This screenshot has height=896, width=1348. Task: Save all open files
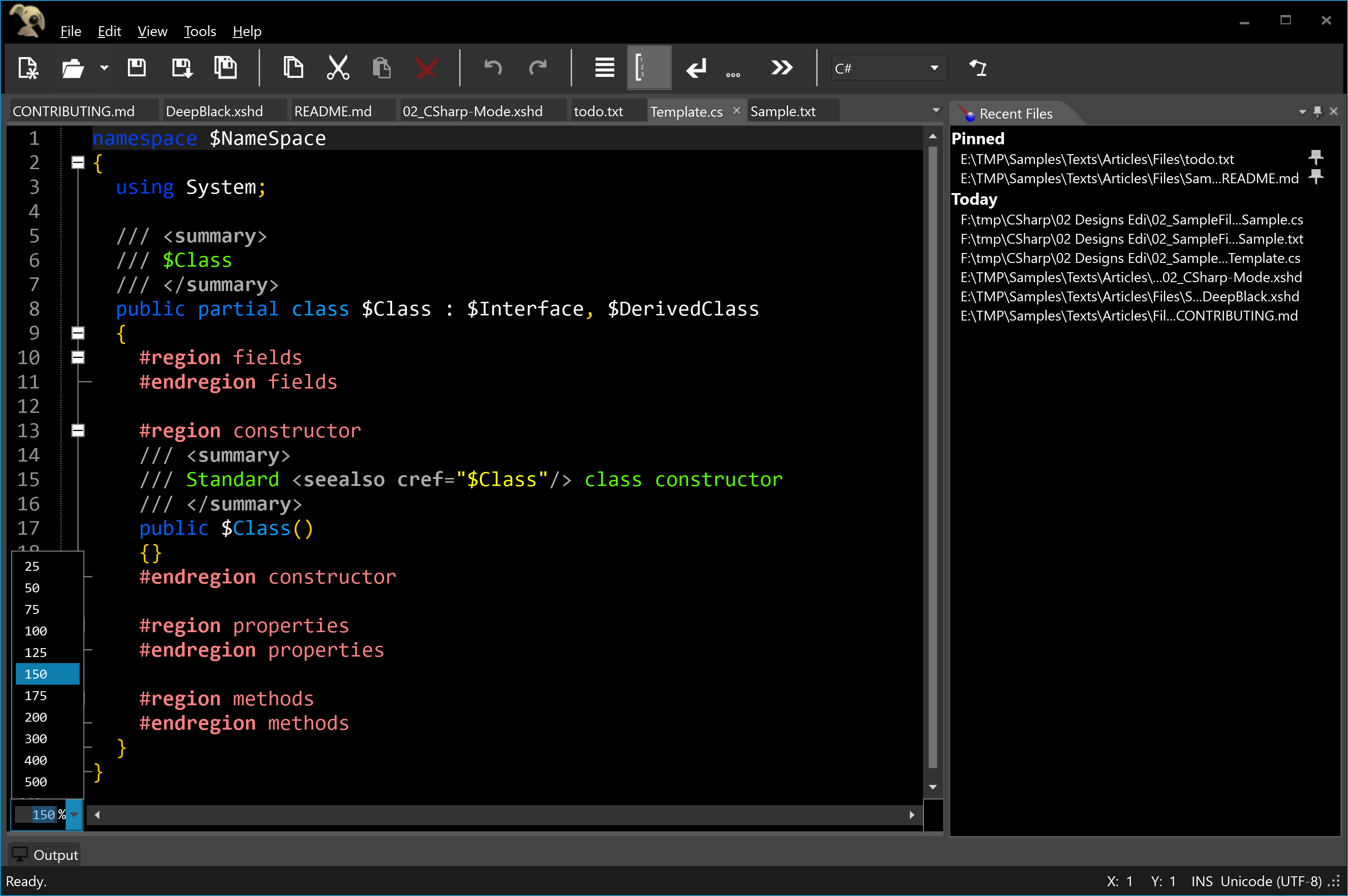226,68
